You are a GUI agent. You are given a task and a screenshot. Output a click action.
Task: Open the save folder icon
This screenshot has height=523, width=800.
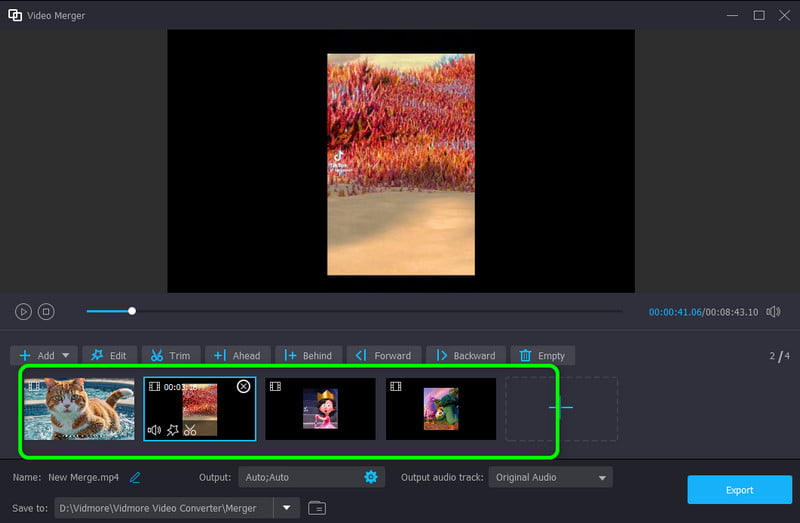317,508
